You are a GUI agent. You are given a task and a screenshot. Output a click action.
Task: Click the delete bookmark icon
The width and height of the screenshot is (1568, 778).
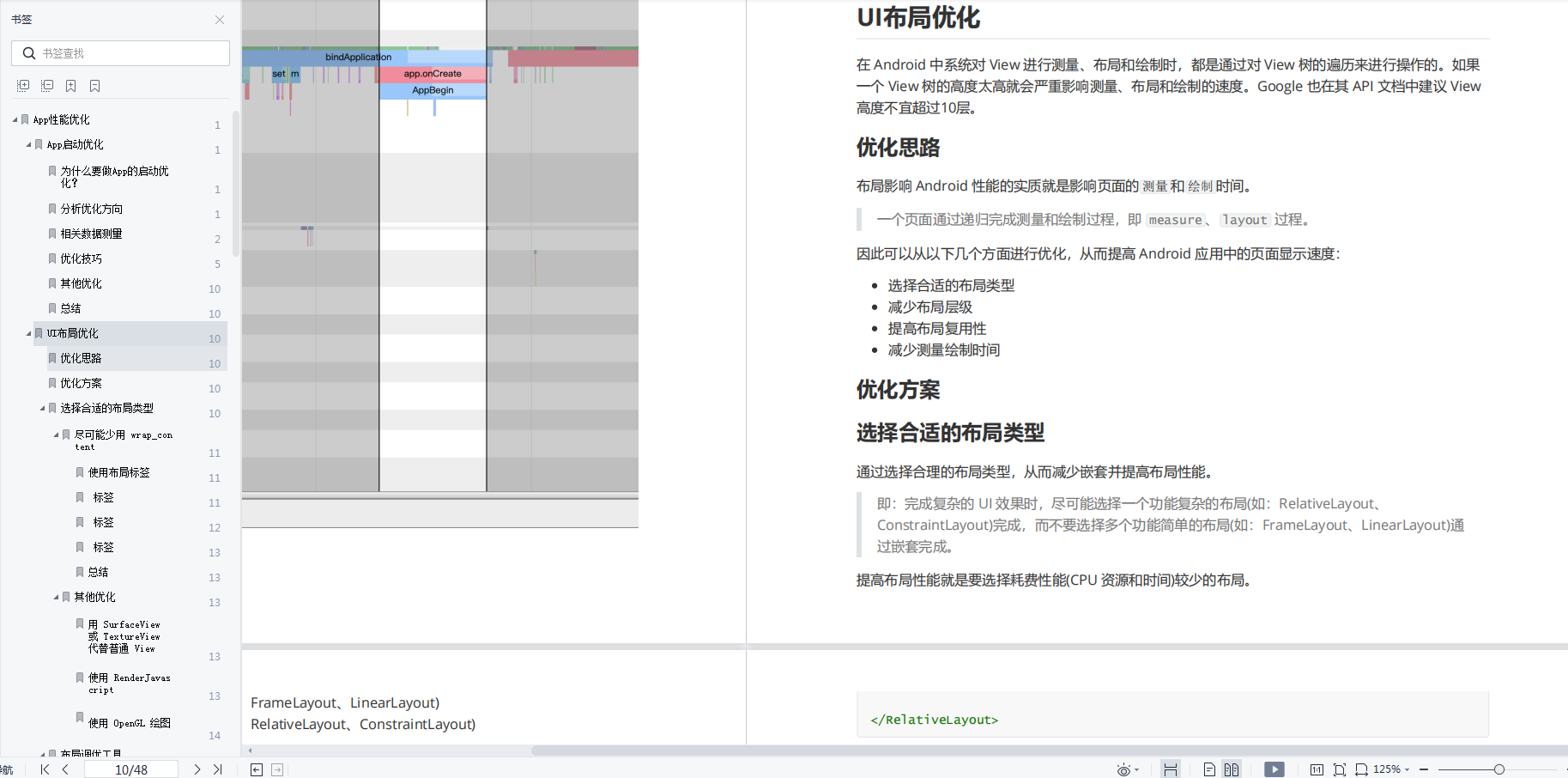pyautogui.click(x=95, y=86)
